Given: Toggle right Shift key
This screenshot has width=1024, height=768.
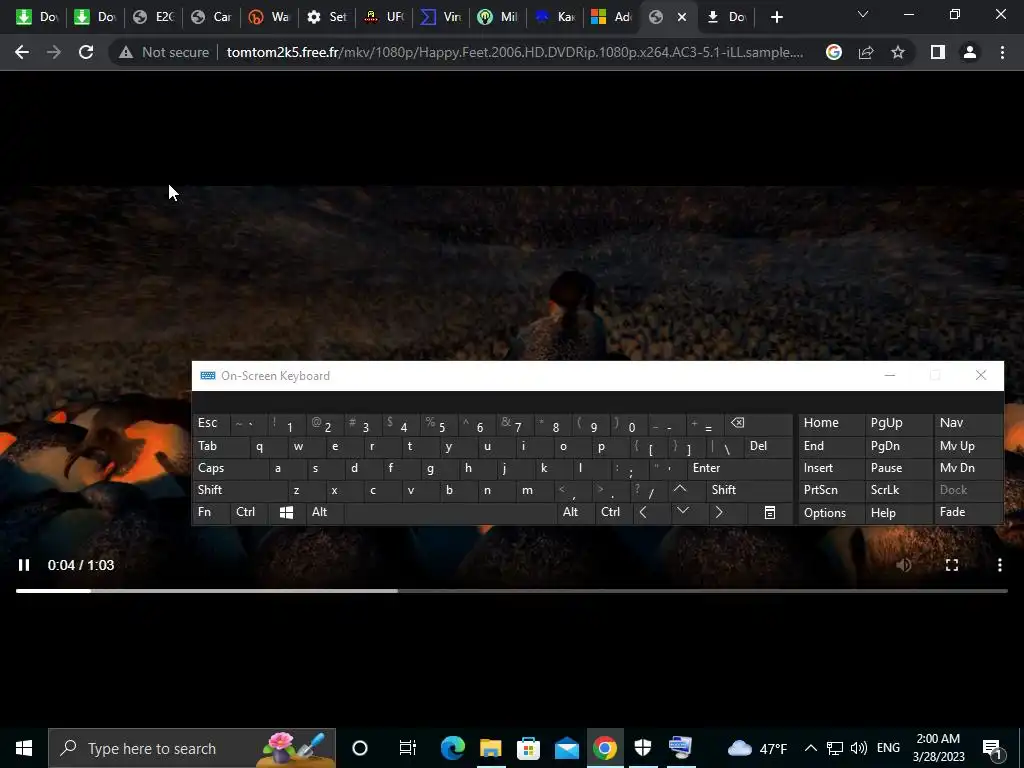Looking at the screenshot, I should coord(749,490).
